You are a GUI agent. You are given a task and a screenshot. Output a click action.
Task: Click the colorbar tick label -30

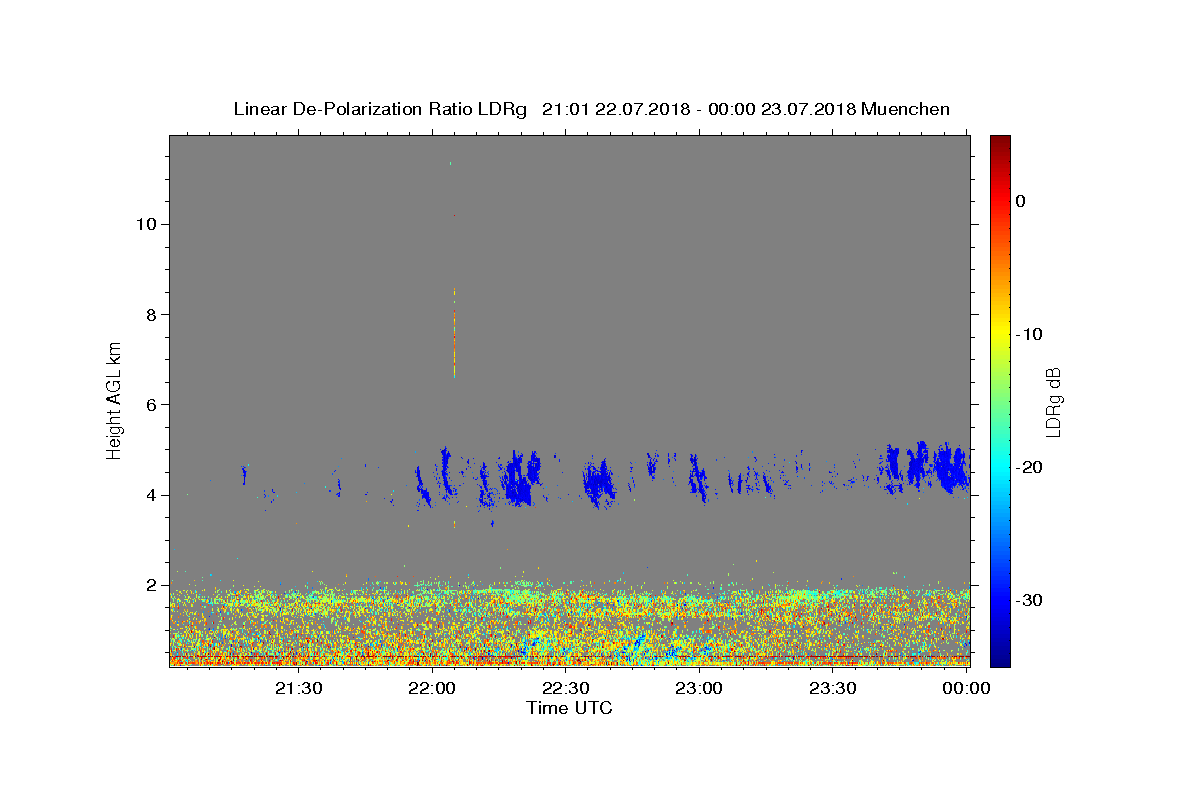pyautogui.click(x=1029, y=600)
